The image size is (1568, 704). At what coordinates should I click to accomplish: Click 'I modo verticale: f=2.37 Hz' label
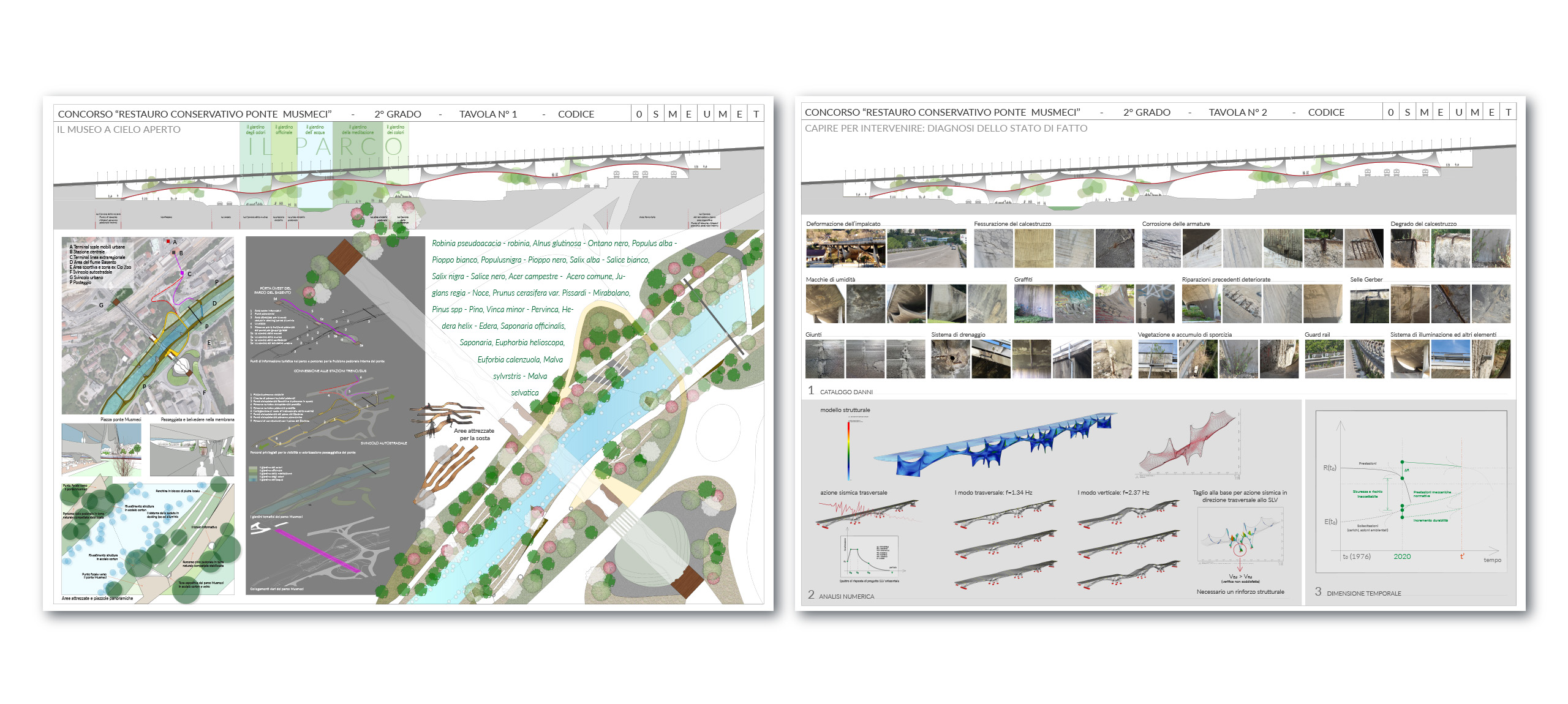point(1113,492)
